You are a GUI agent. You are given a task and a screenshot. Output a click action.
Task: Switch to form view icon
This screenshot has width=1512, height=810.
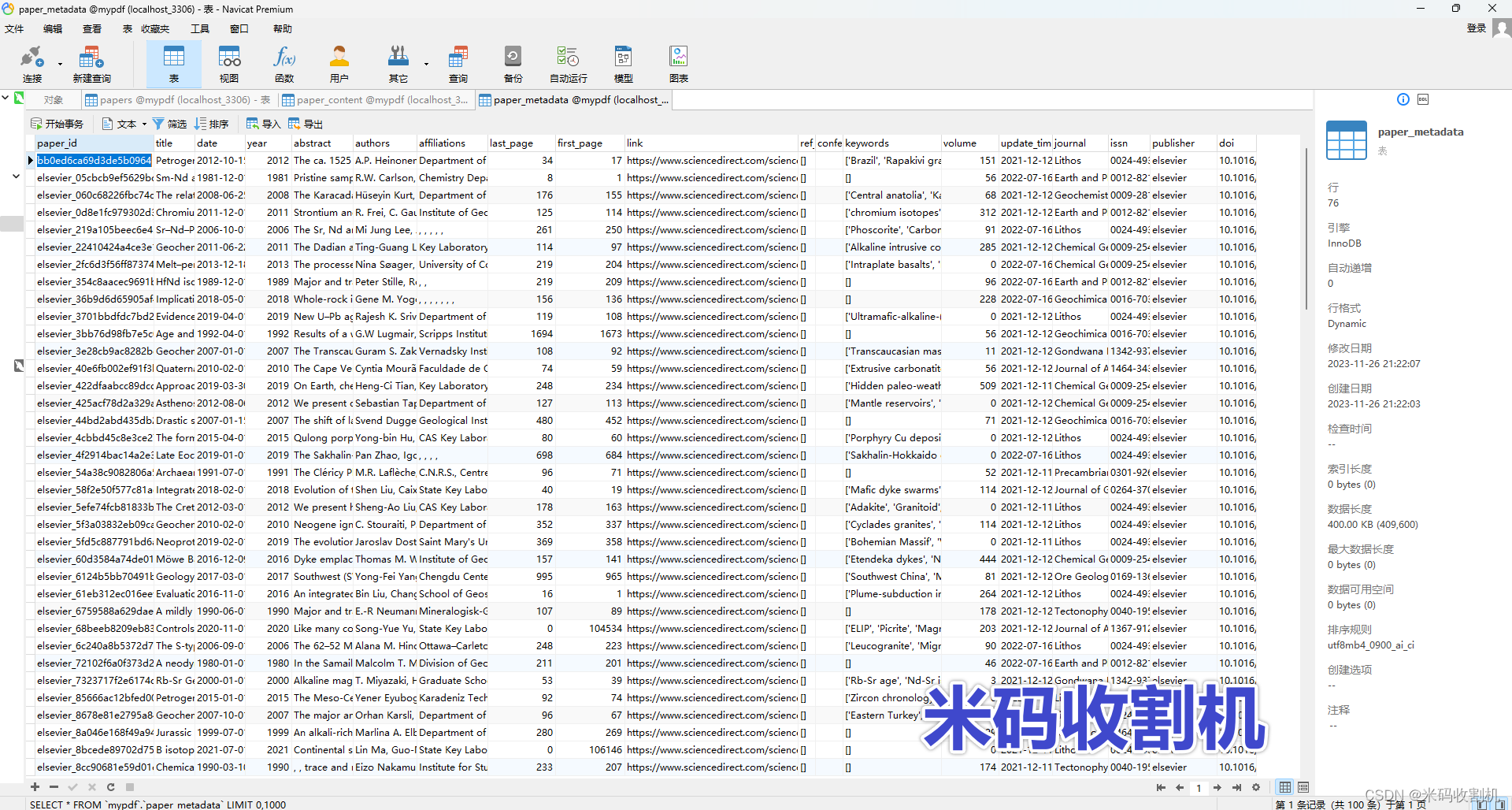pyautogui.click(x=1303, y=787)
